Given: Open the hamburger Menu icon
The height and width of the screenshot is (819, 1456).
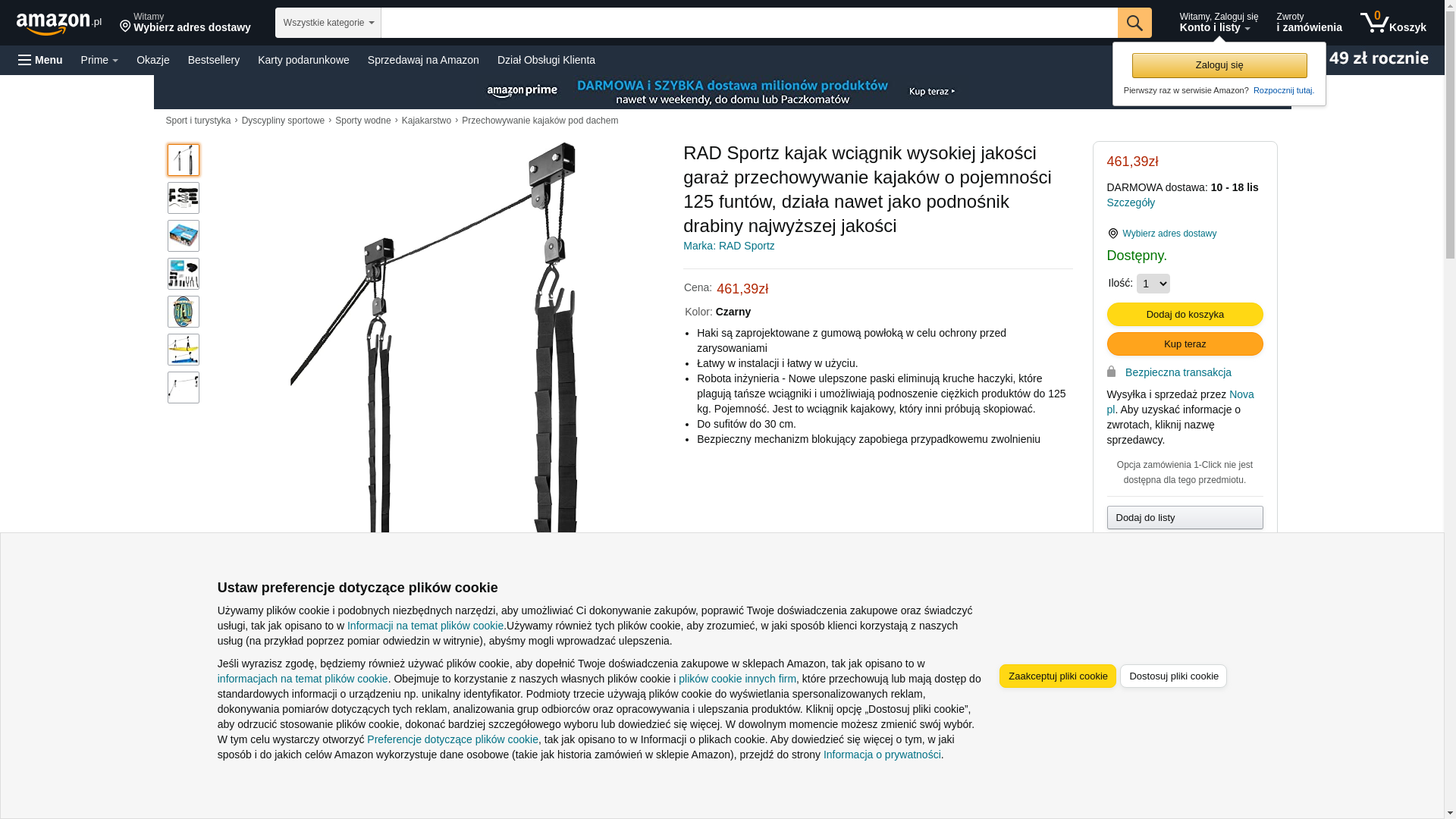Looking at the screenshot, I should [x=25, y=60].
